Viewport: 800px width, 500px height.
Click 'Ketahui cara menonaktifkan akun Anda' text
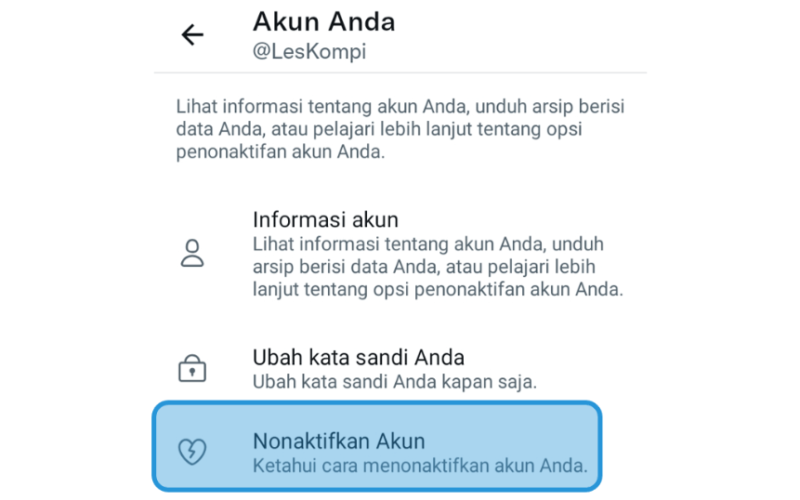(x=420, y=466)
